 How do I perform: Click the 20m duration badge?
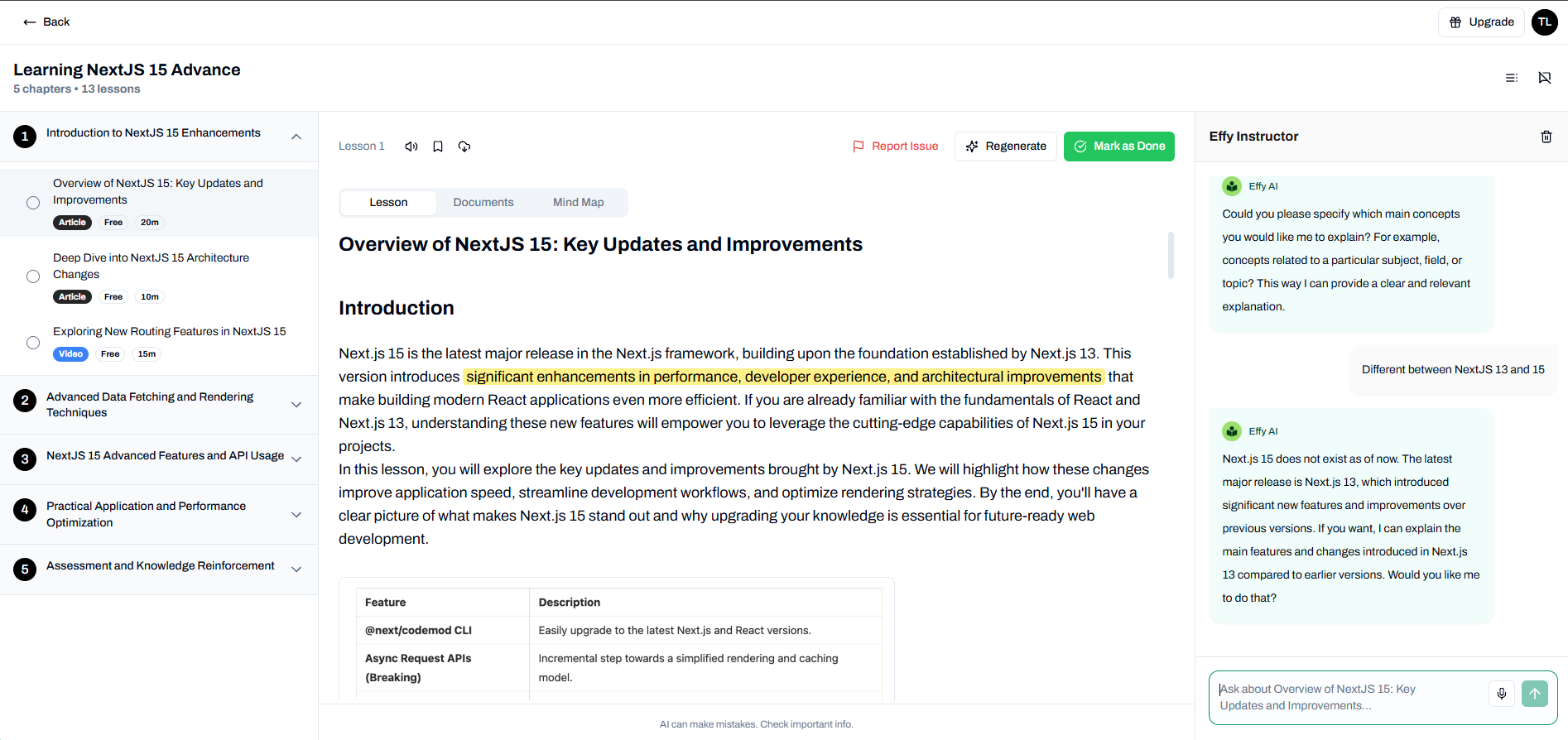coord(150,223)
